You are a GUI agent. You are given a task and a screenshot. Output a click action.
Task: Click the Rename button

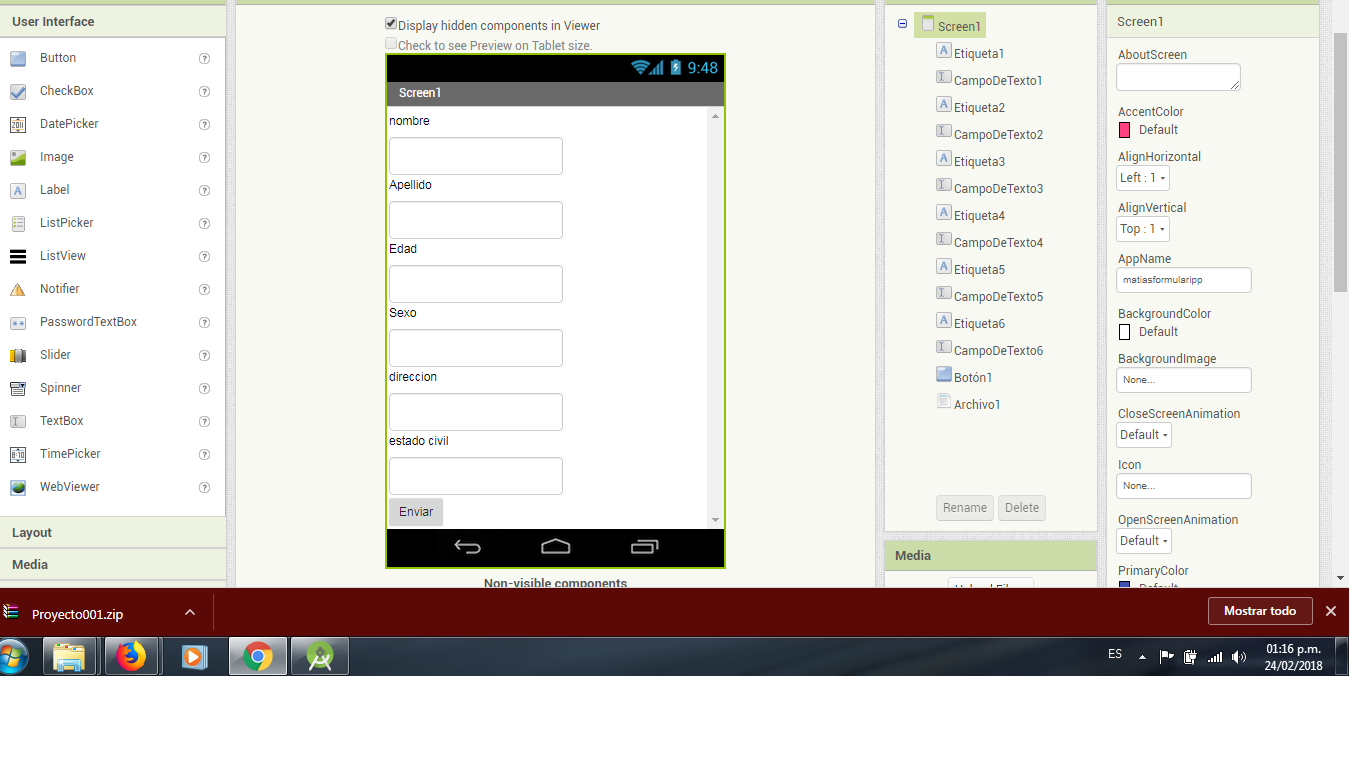coord(964,508)
